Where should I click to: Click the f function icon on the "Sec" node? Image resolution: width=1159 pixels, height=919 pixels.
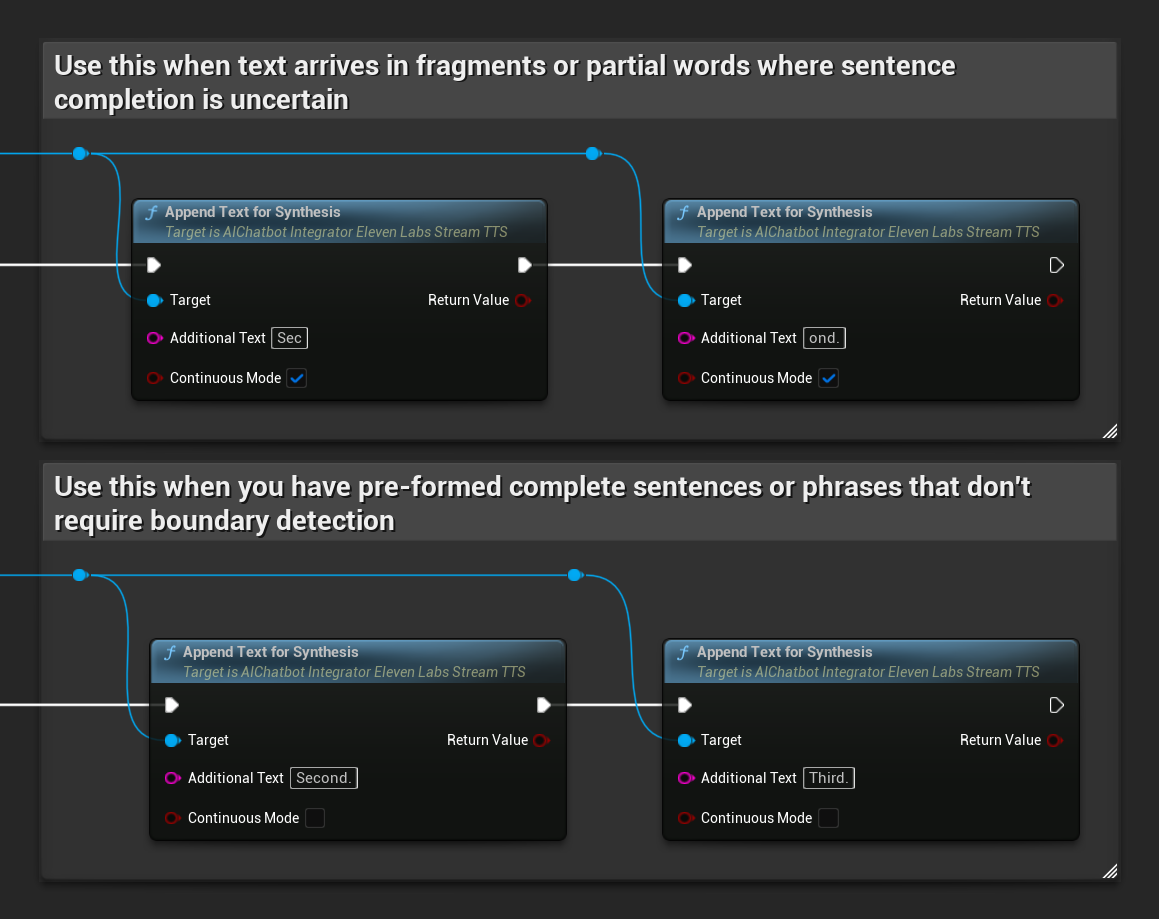click(152, 212)
